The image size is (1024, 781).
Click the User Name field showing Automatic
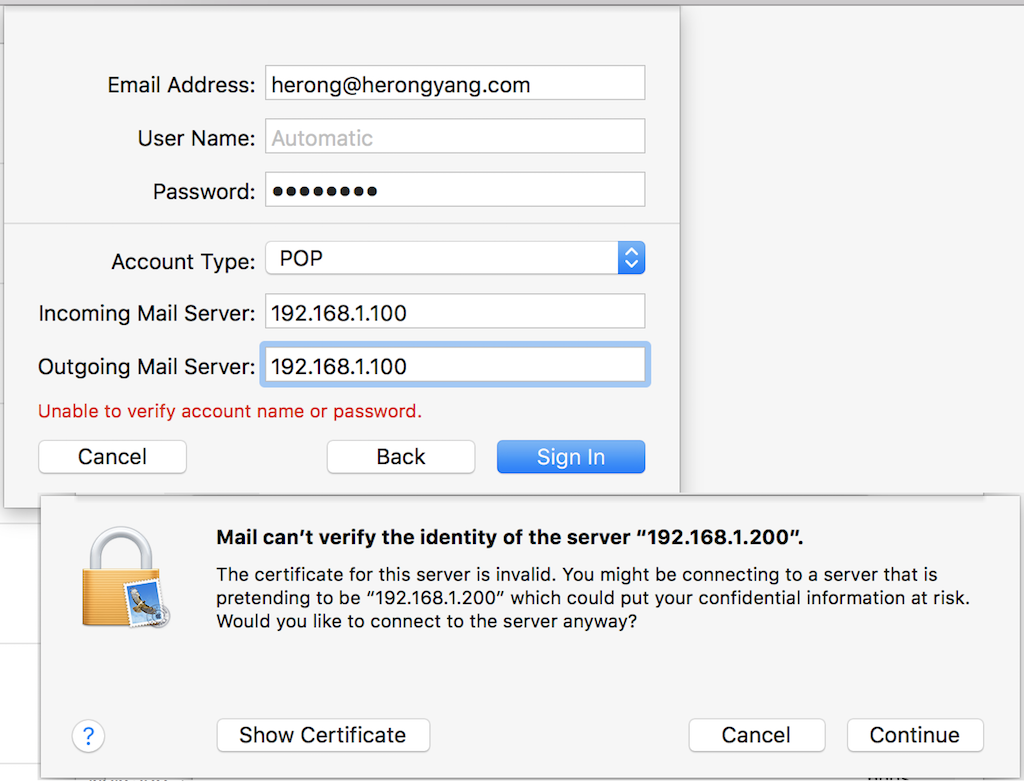pyautogui.click(x=455, y=137)
